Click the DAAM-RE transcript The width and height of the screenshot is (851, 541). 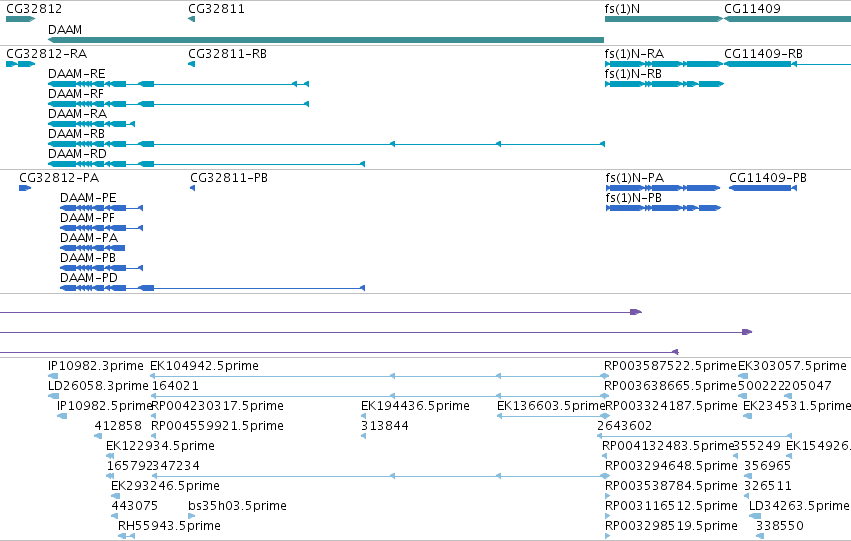(x=178, y=84)
